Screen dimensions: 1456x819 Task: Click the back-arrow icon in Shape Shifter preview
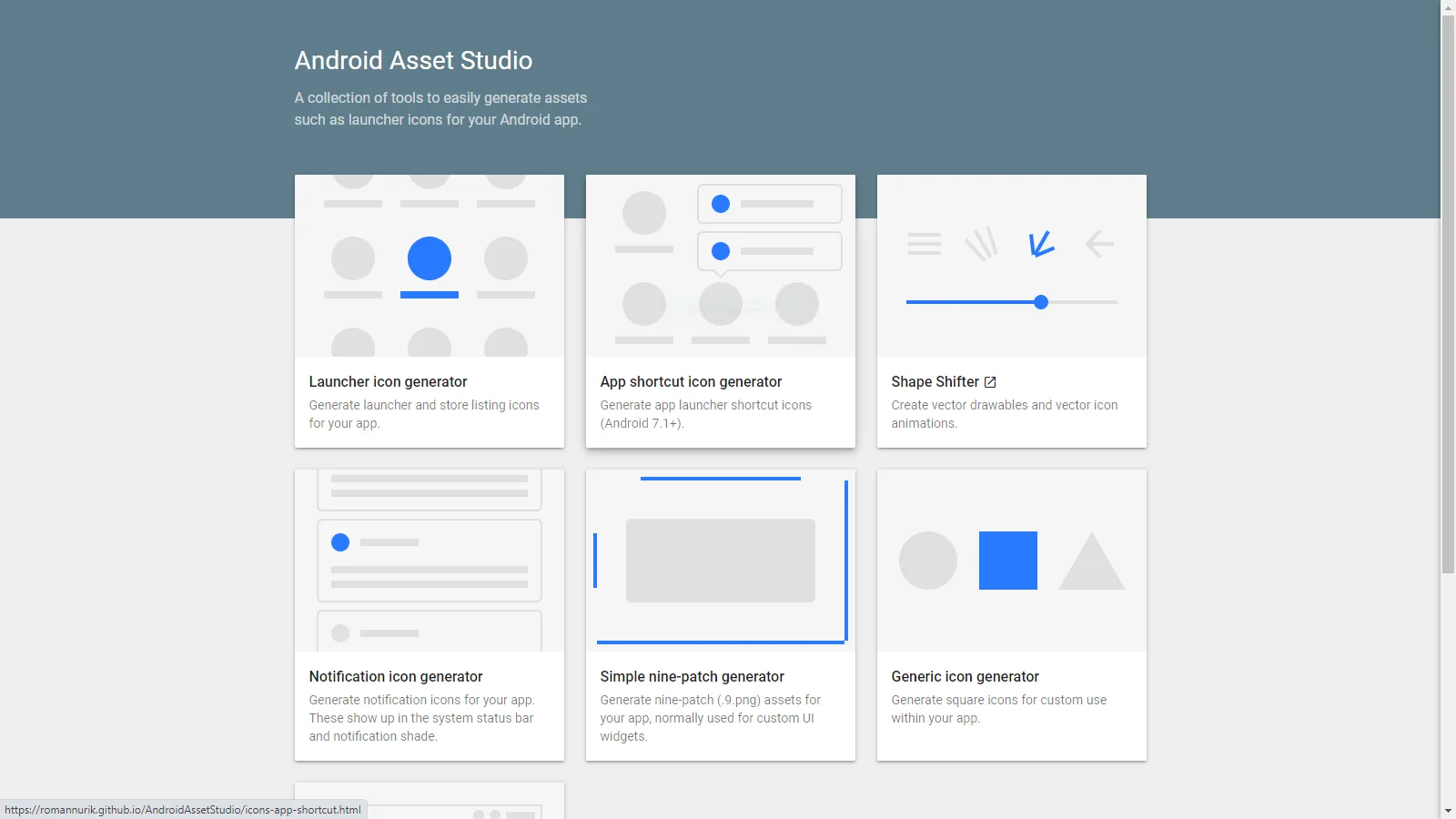click(x=1099, y=243)
